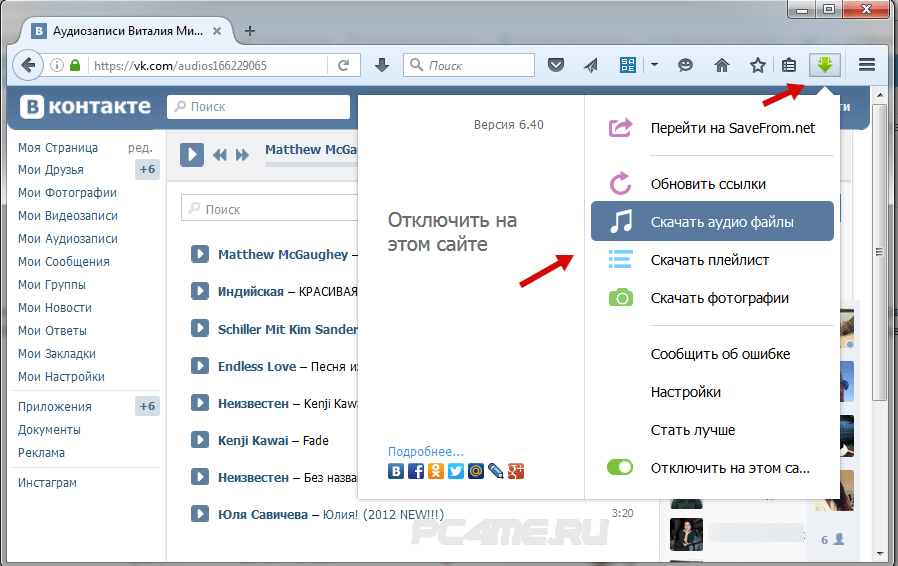Screen dimensions: 898x566
Task: Play the Юля Савичева track
Action: 200,514
